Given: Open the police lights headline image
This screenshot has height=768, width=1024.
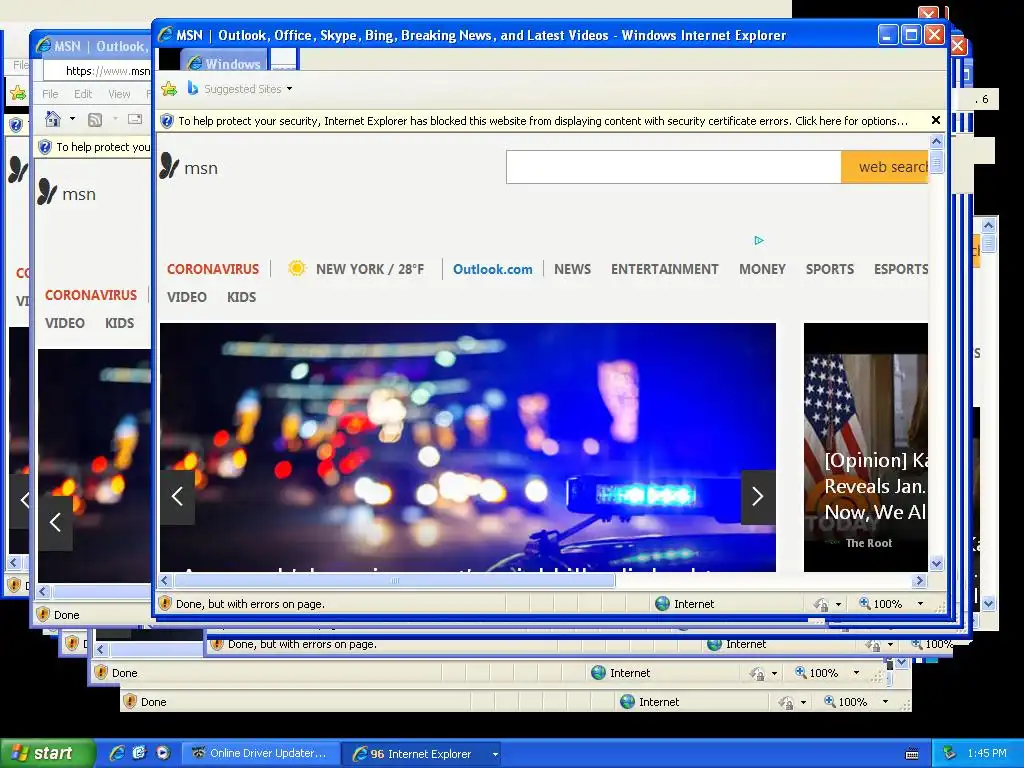Looking at the screenshot, I should (x=468, y=447).
